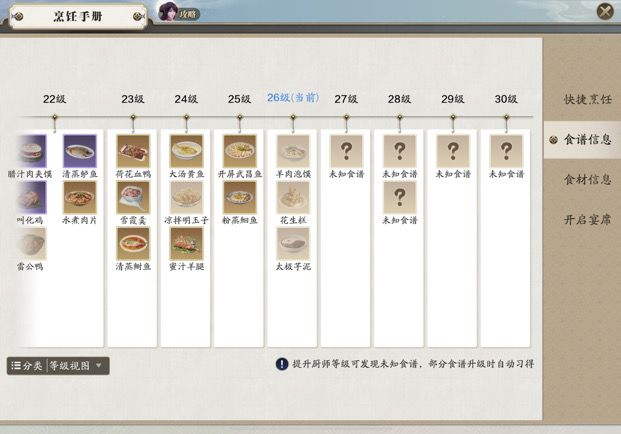The image size is (621, 434).
Task: Select the 雷公鸭 dish icon
Action: coord(31,244)
